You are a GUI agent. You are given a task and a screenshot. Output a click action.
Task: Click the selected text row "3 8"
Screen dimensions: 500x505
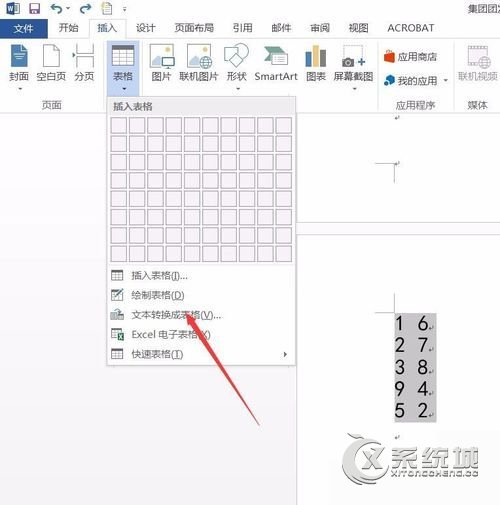click(x=415, y=367)
